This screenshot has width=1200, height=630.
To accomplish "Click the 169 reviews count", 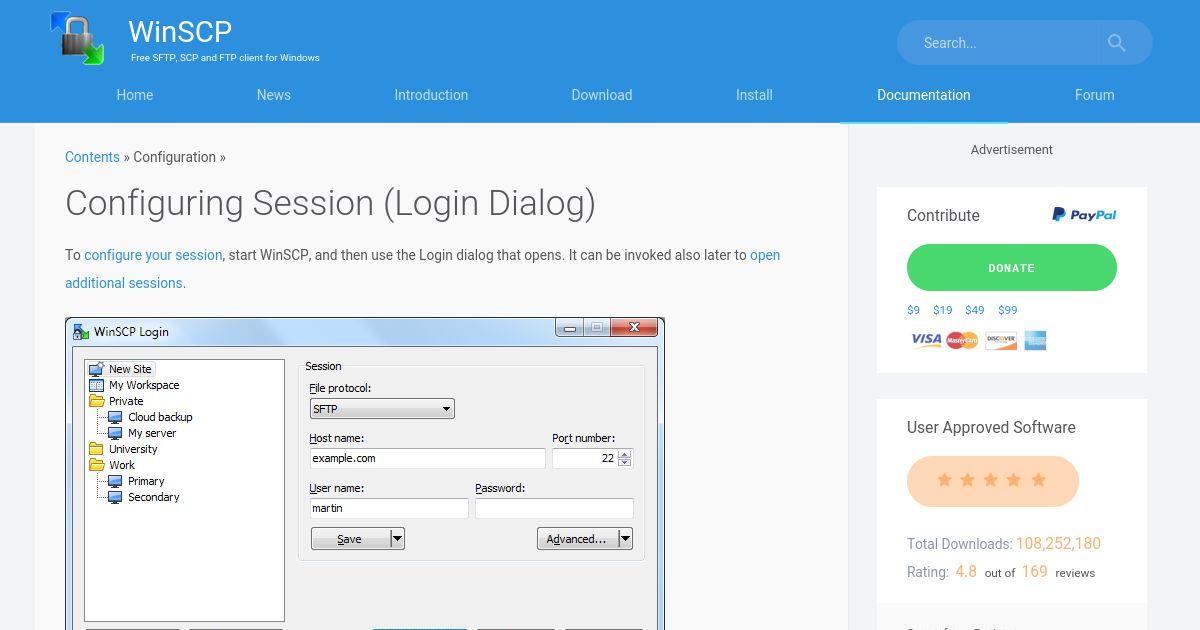I will coord(1035,572).
